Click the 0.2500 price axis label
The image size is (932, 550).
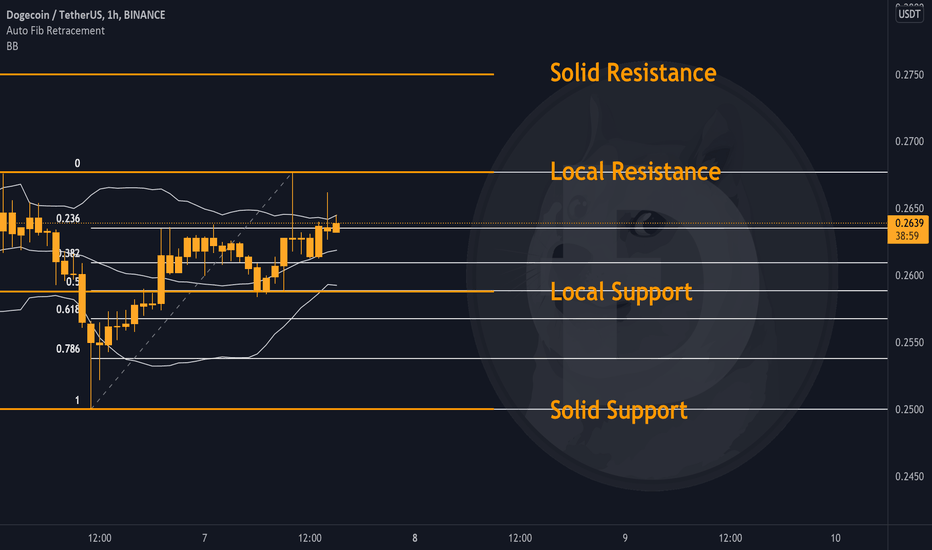[909, 410]
